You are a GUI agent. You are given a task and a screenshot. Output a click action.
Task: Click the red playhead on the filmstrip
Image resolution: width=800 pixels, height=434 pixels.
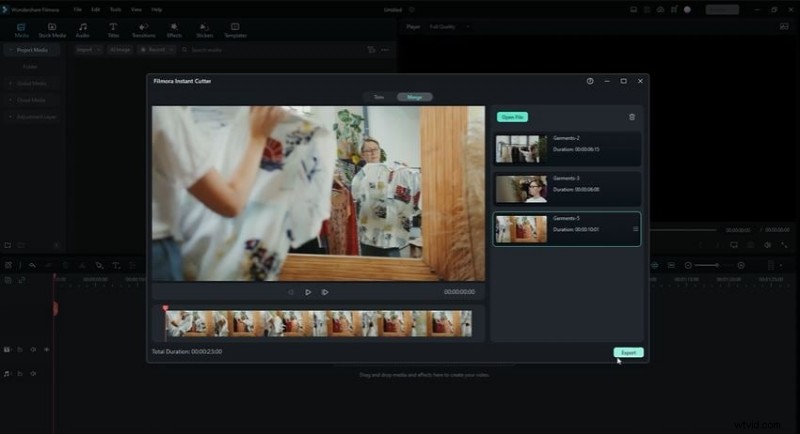pyautogui.click(x=165, y=308)
